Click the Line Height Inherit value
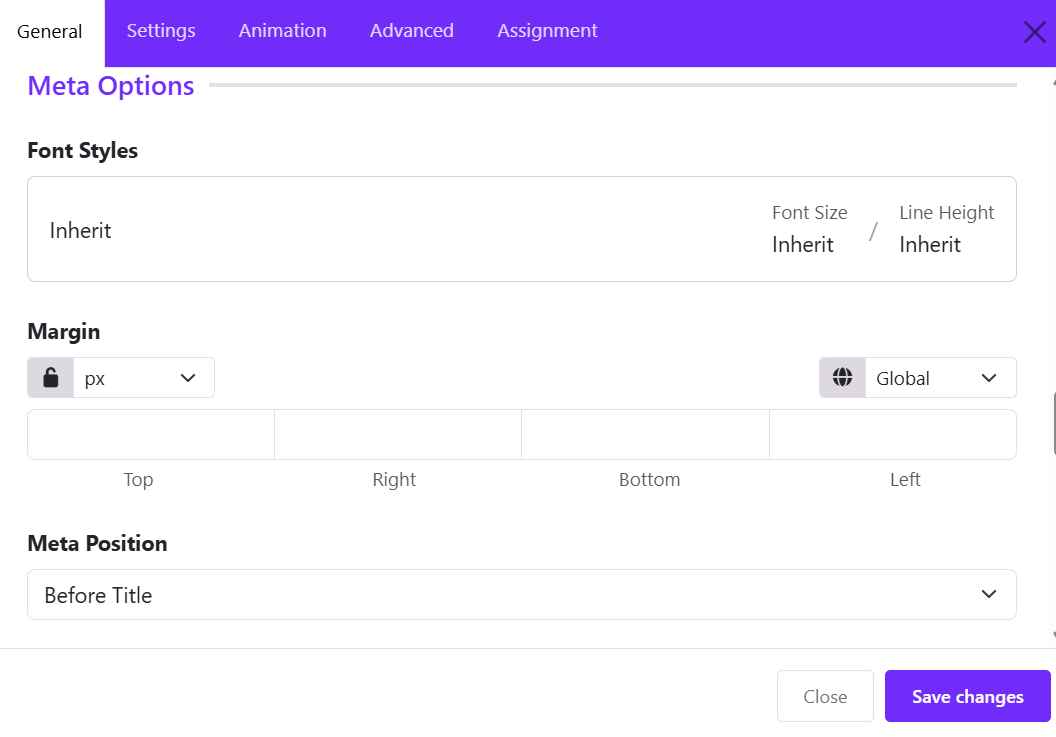Image resolution: width=1056 pixels, height=737 pixels. point(930,245)
